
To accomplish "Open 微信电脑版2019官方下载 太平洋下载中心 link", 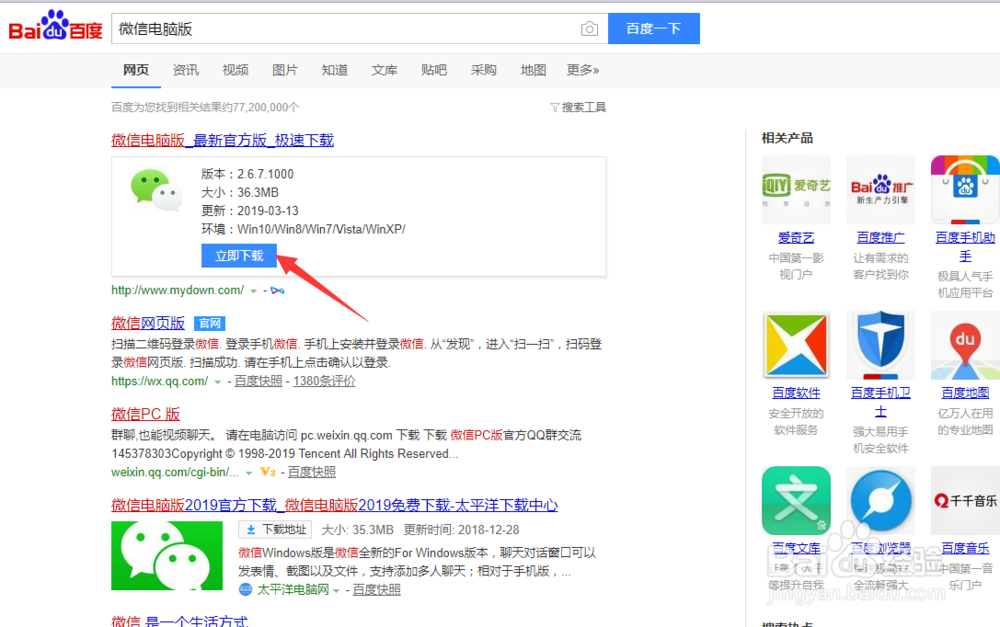I will coord(334,505).
